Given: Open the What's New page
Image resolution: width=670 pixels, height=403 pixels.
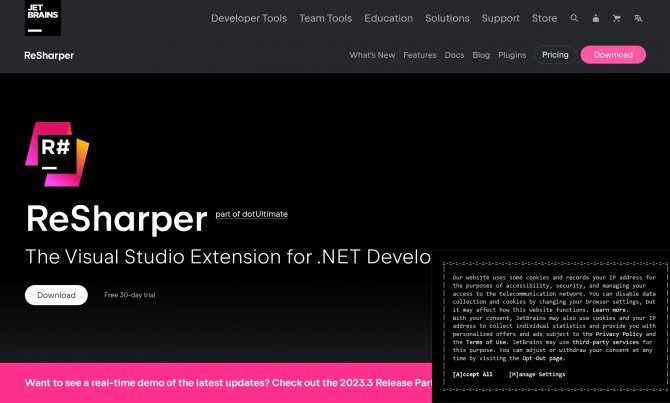Looking at the screenshot, I should click(372, 55).
